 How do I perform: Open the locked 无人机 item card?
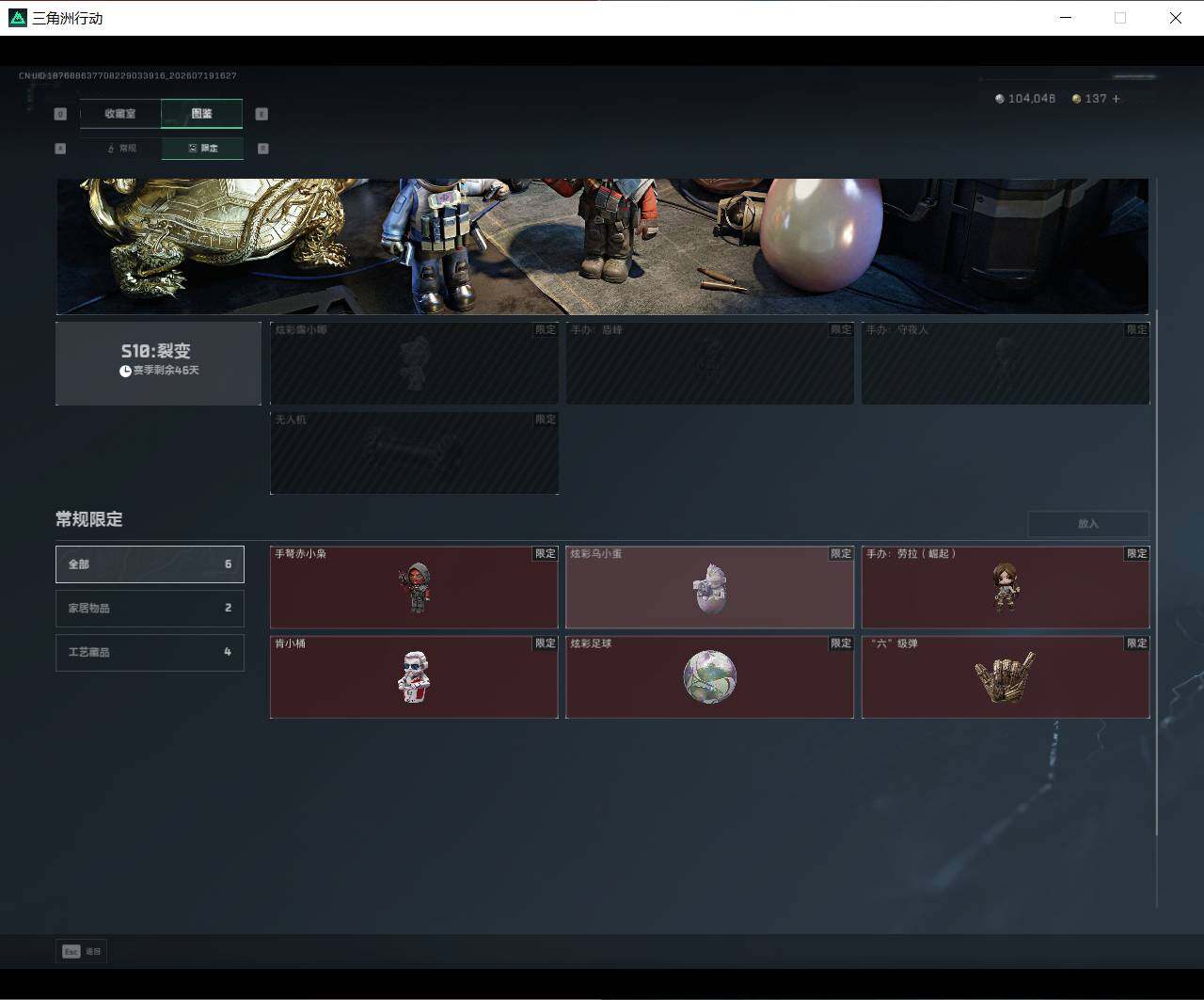(x=414, y=452)
